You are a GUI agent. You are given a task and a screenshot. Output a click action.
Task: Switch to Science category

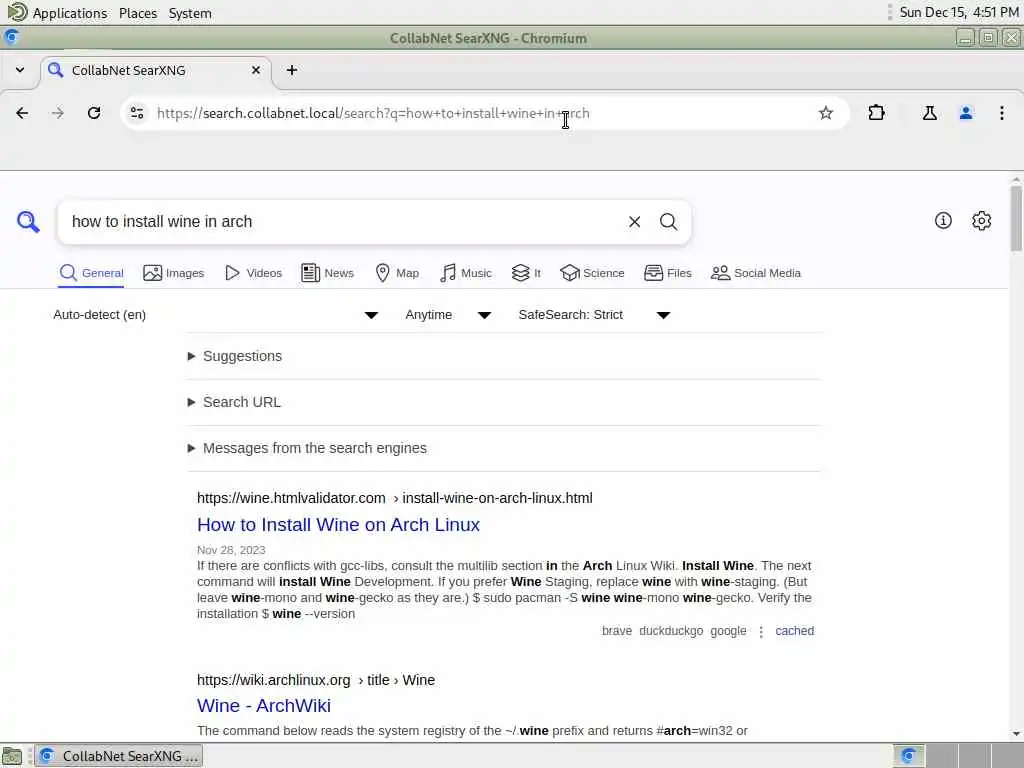[592, 273]
